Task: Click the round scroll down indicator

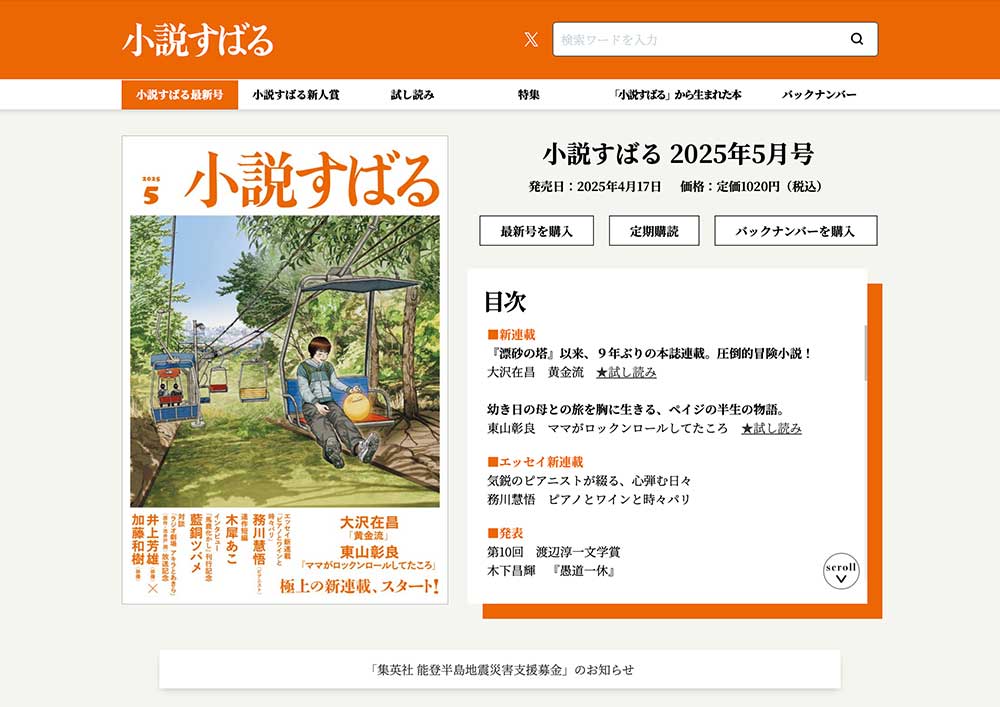Action: click(x=841, y=571)
